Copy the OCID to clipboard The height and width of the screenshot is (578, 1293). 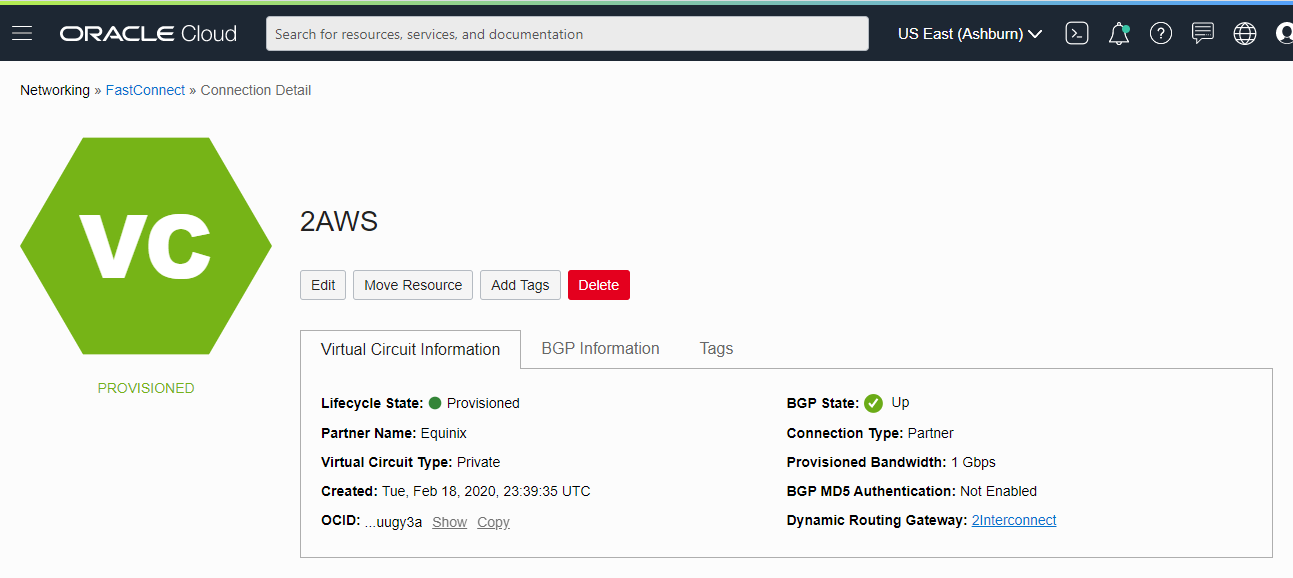tap(492, 521)
